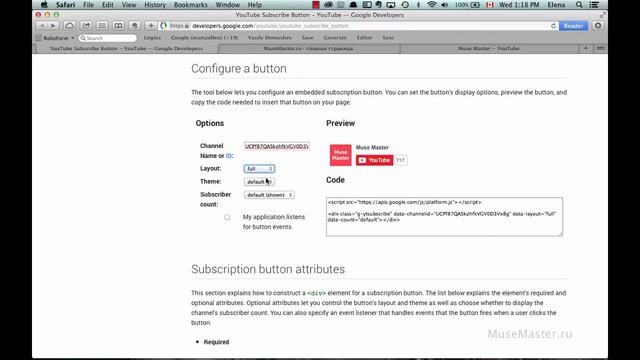Image resolution: width=640 pixels, height=360 pixels.
Task: Open the Layout dropdown
Action: click(x=259, y=169)
